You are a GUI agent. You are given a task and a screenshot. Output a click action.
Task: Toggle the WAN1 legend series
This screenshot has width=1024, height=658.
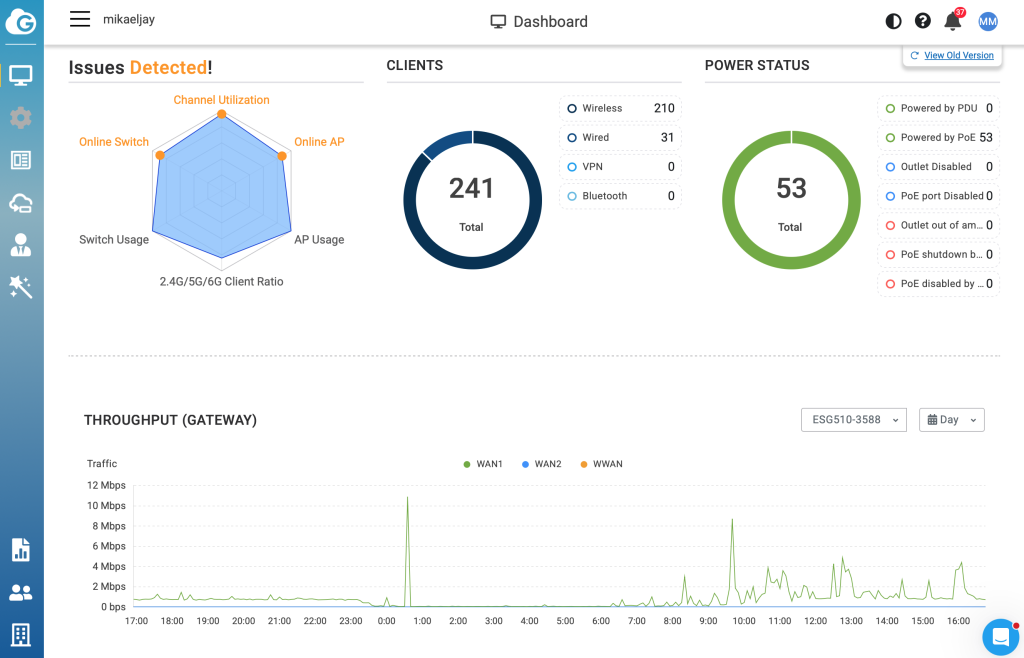(x=483, y=464)
